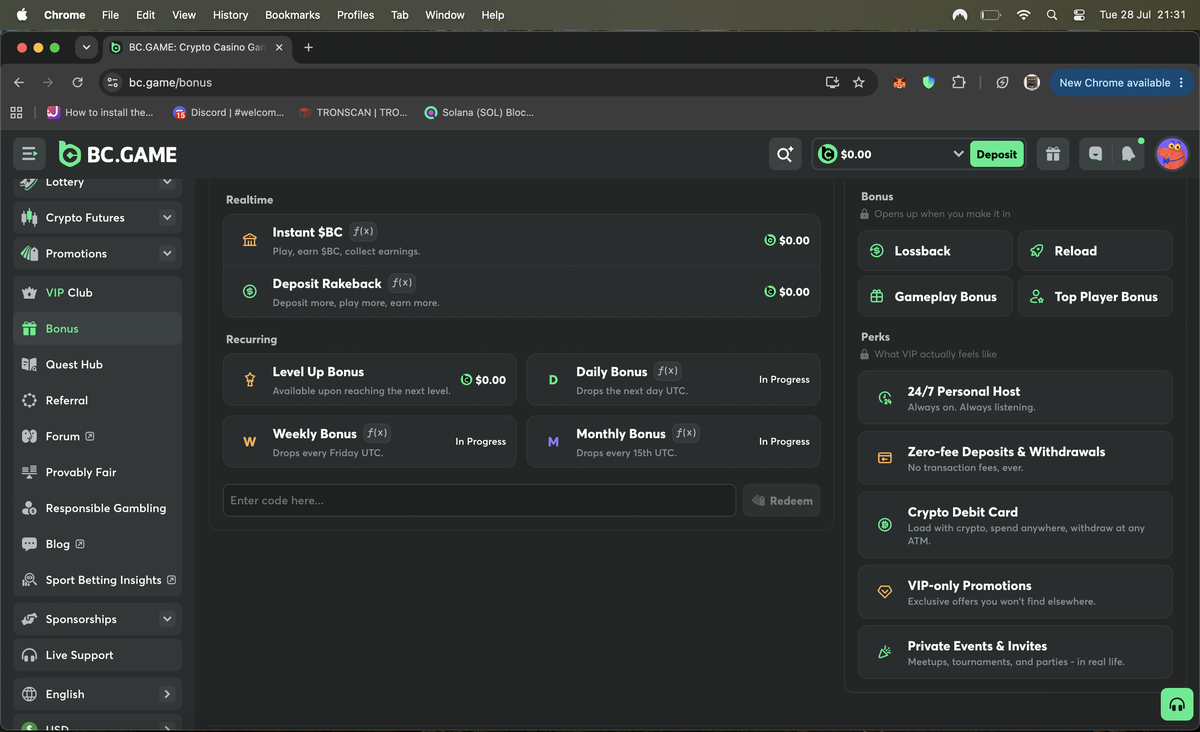Open macOS Control Center icon
This screenshot has width=1200, height=732.
click(1079, 15)
